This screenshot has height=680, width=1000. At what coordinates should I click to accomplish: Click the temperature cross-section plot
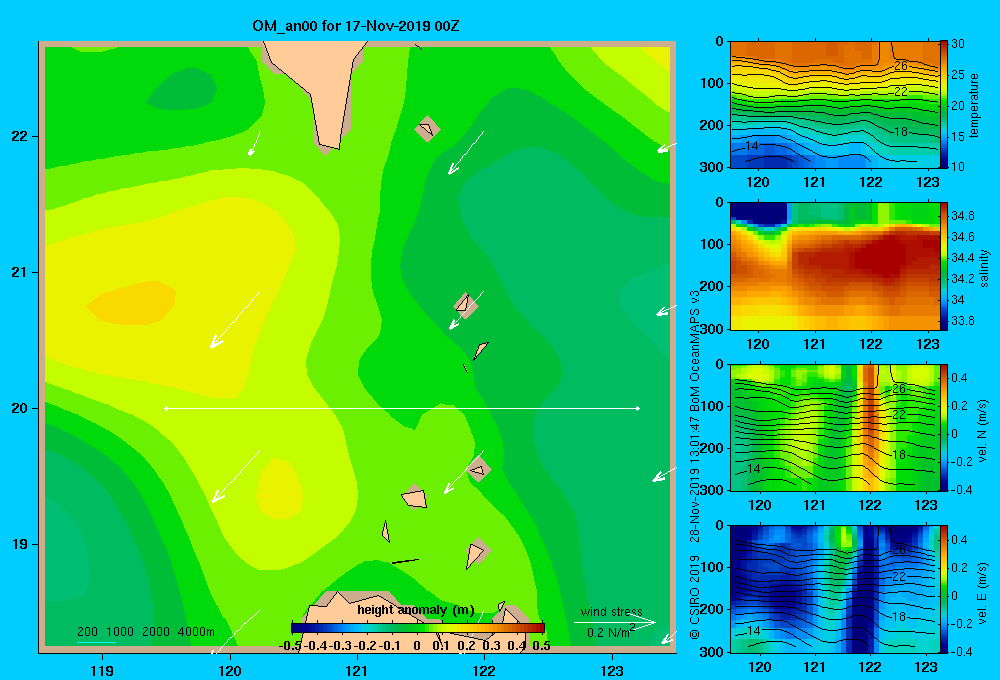coord(834,105)
